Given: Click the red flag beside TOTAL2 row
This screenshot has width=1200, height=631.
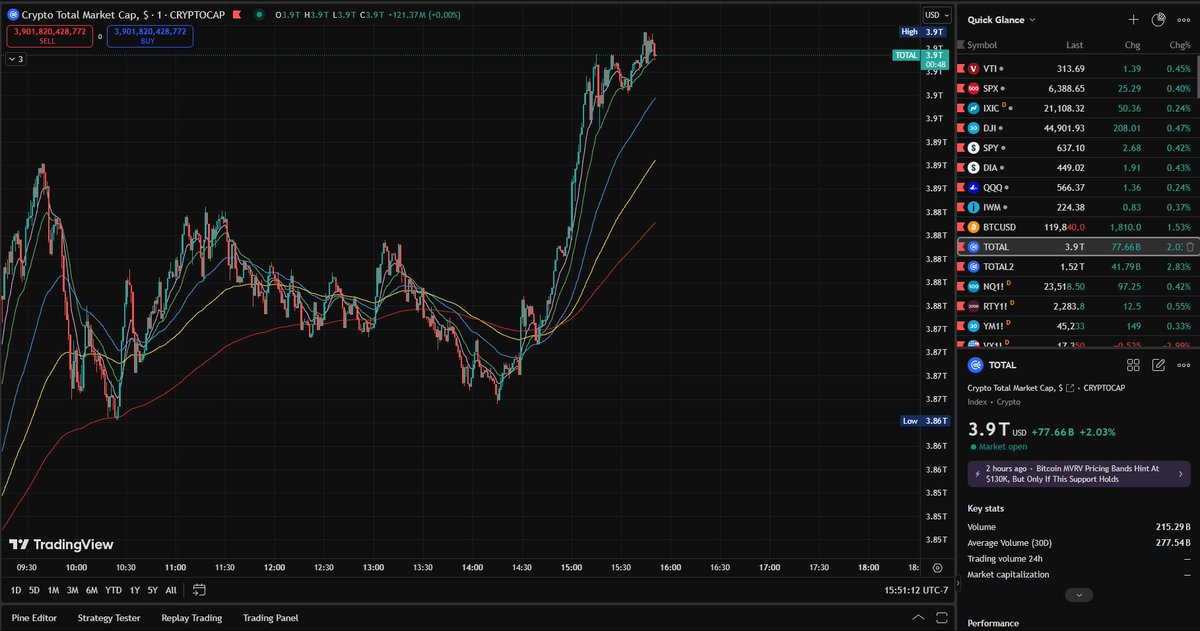Looking at the screenshot, I should [x=961, y=266].
